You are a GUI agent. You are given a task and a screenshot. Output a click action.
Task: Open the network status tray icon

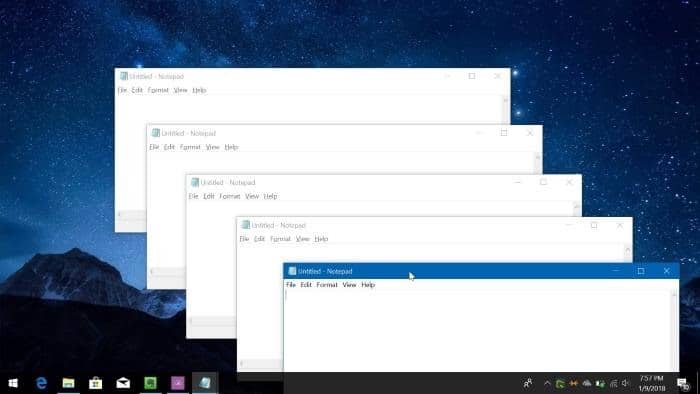point(614,383)
